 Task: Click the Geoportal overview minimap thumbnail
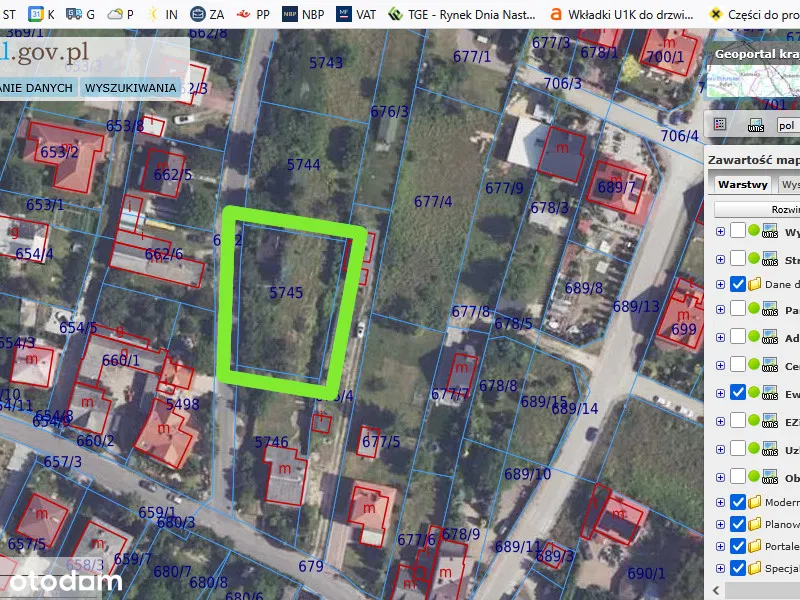click(x=753, y=82)
